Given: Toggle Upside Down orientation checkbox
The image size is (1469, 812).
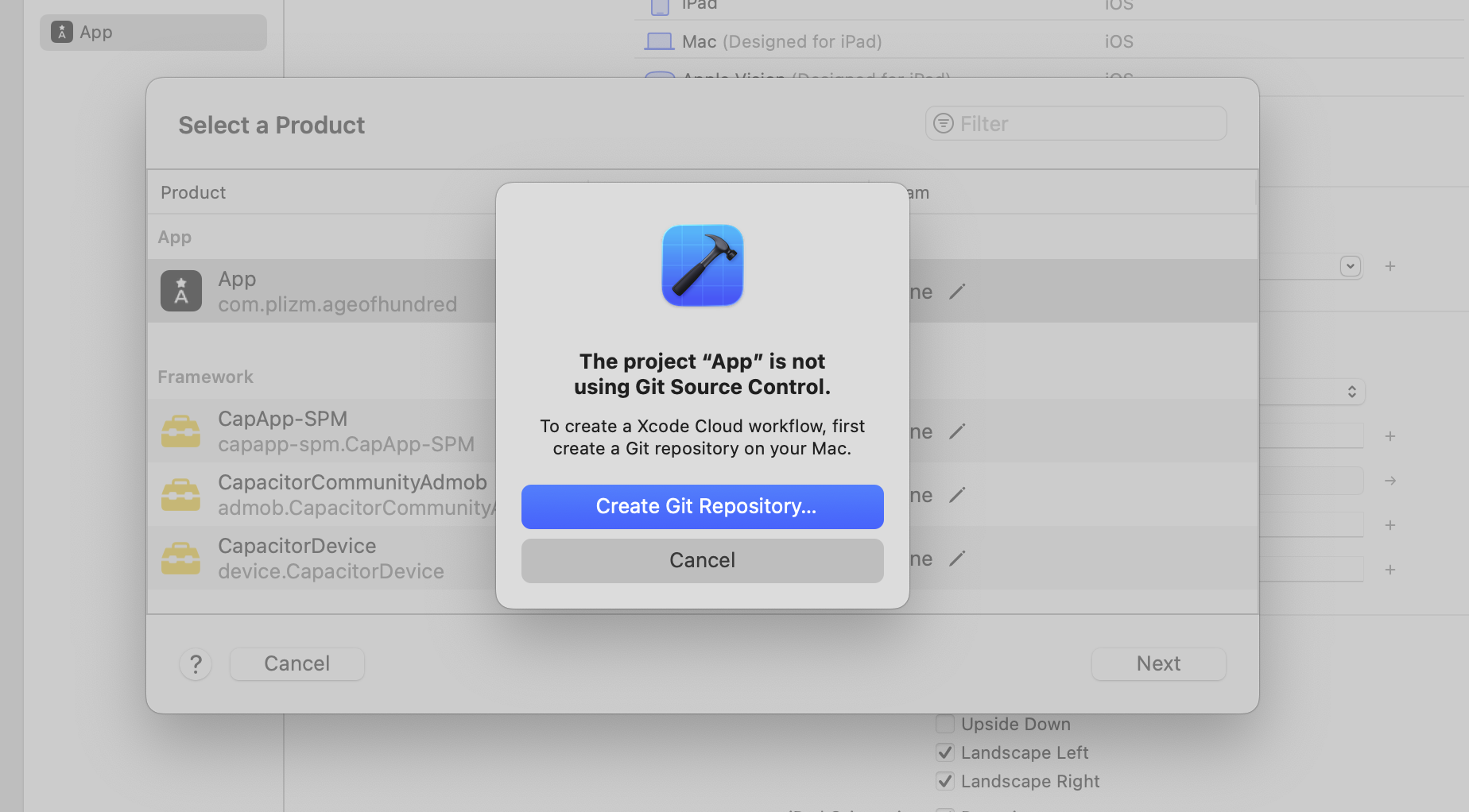Looking at the screenshot, I should pos(945,724).
